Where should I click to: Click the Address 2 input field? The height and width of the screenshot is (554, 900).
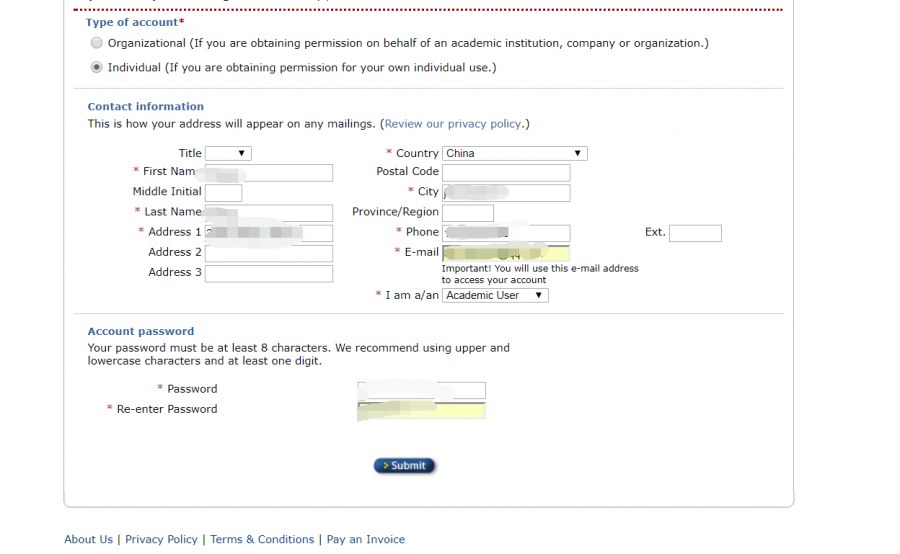268,253
